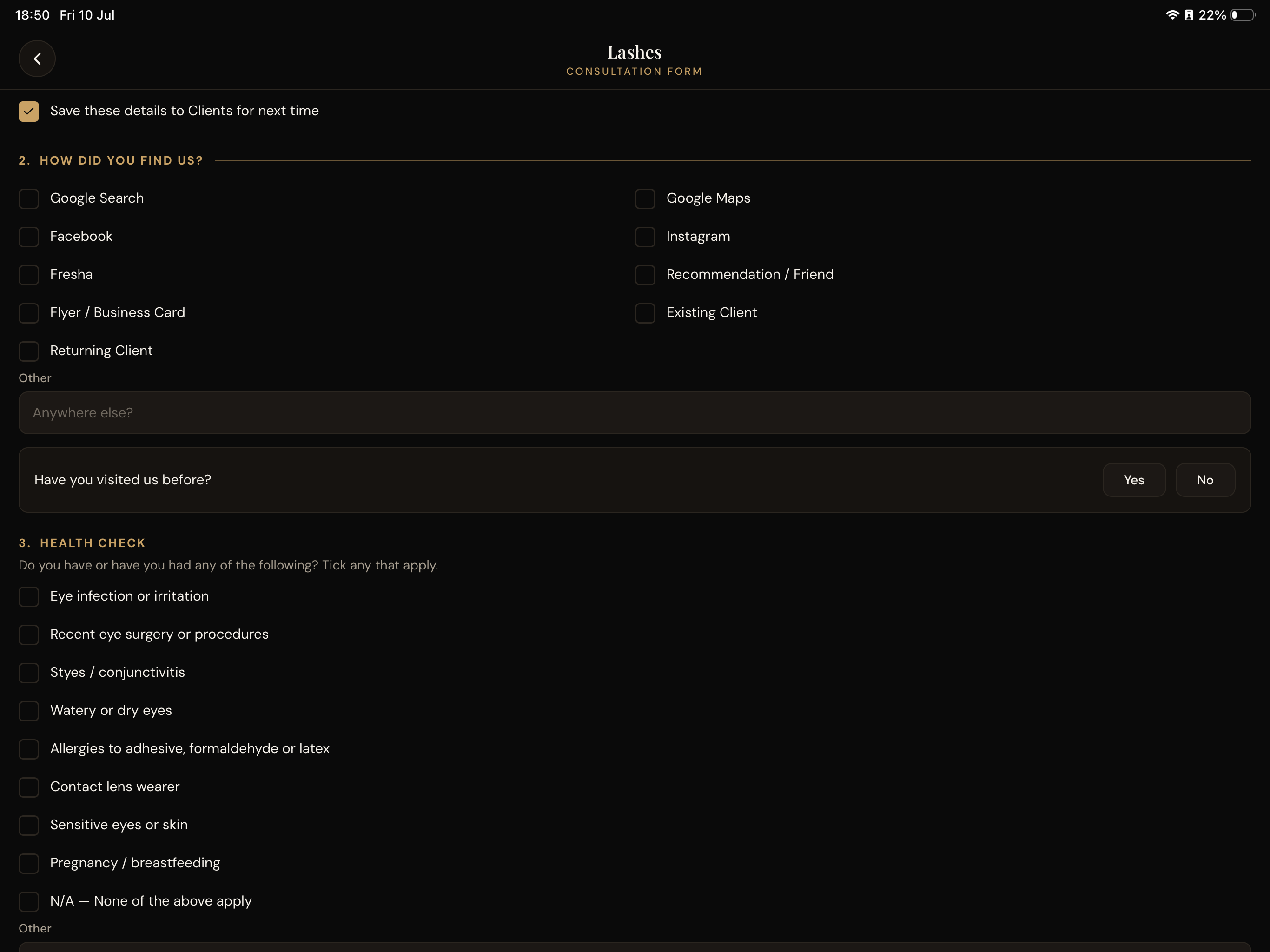The image size is (1270, 952).
Task: Tick Pregnancy / breastfeeding checkbox
Action: (x=29, y=863)
